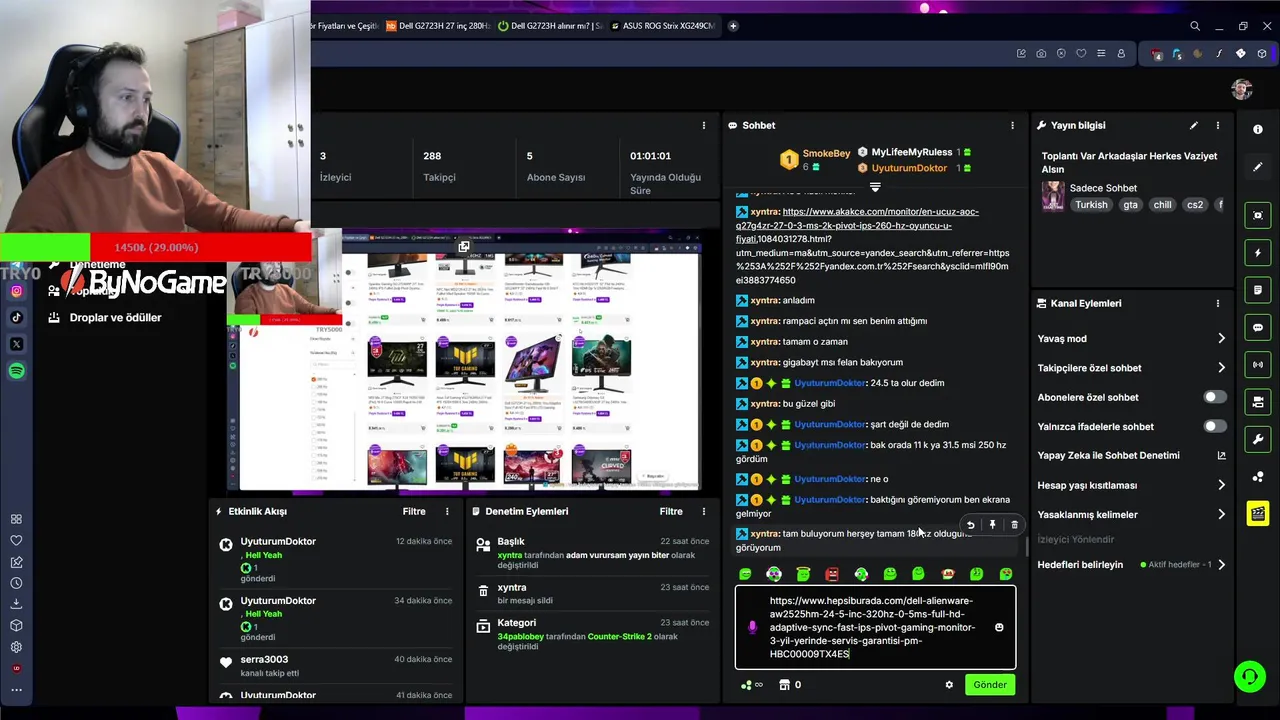Open Sohbet panel three-dots menu

coord(1012,125)
